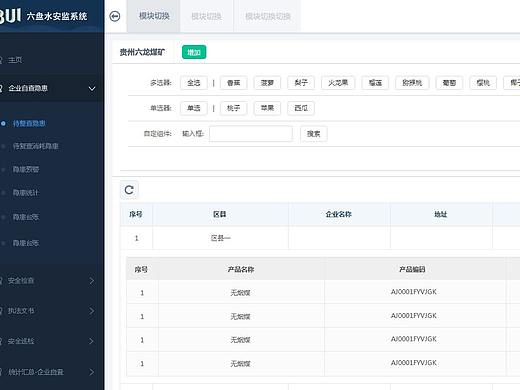The width and height of the screenshot is (520, 390).
Task: Open the sidebar item just below 待整改隐患
Action: (35, 146)
